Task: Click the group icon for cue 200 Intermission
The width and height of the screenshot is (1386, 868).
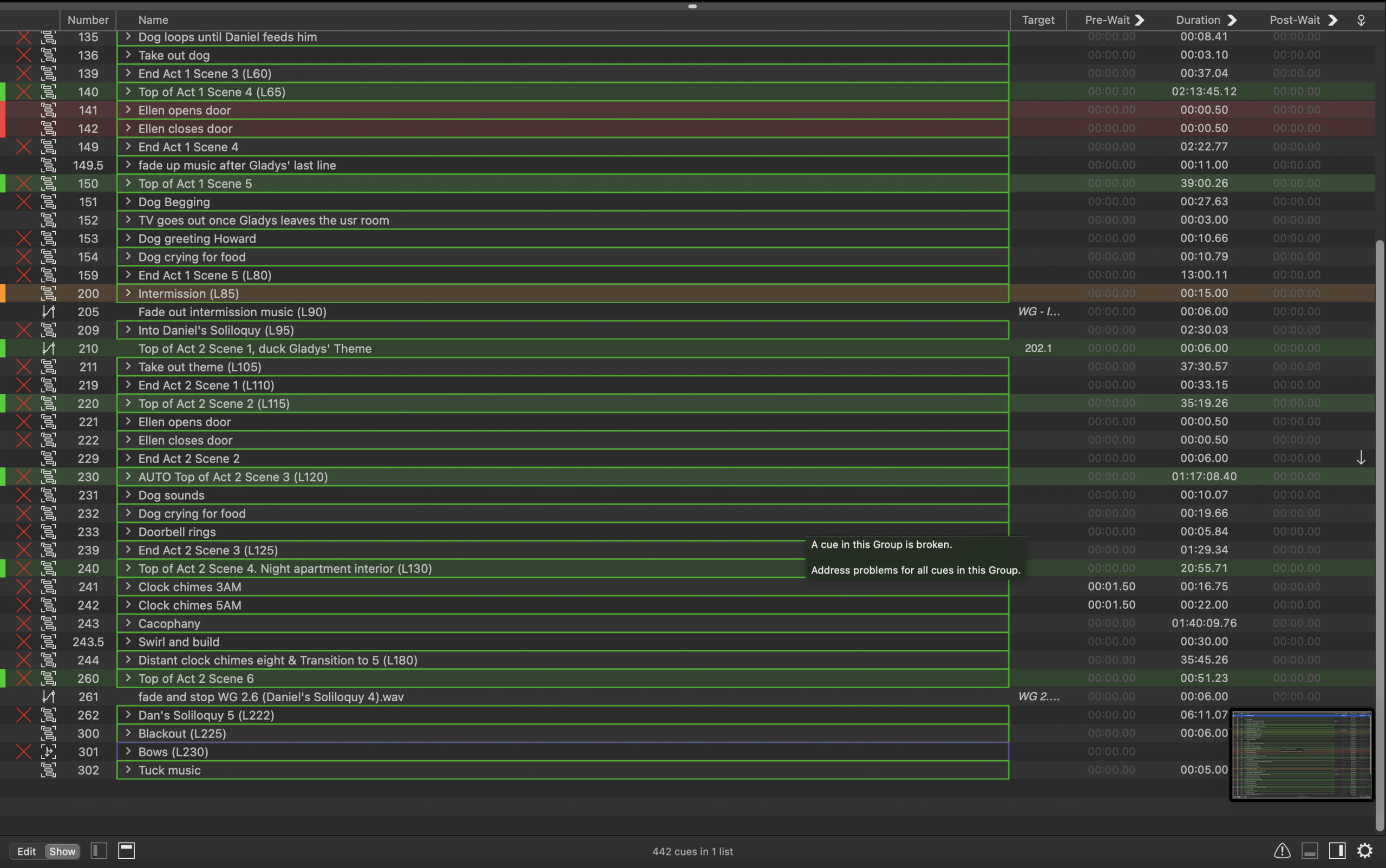Action: point(48,293)
